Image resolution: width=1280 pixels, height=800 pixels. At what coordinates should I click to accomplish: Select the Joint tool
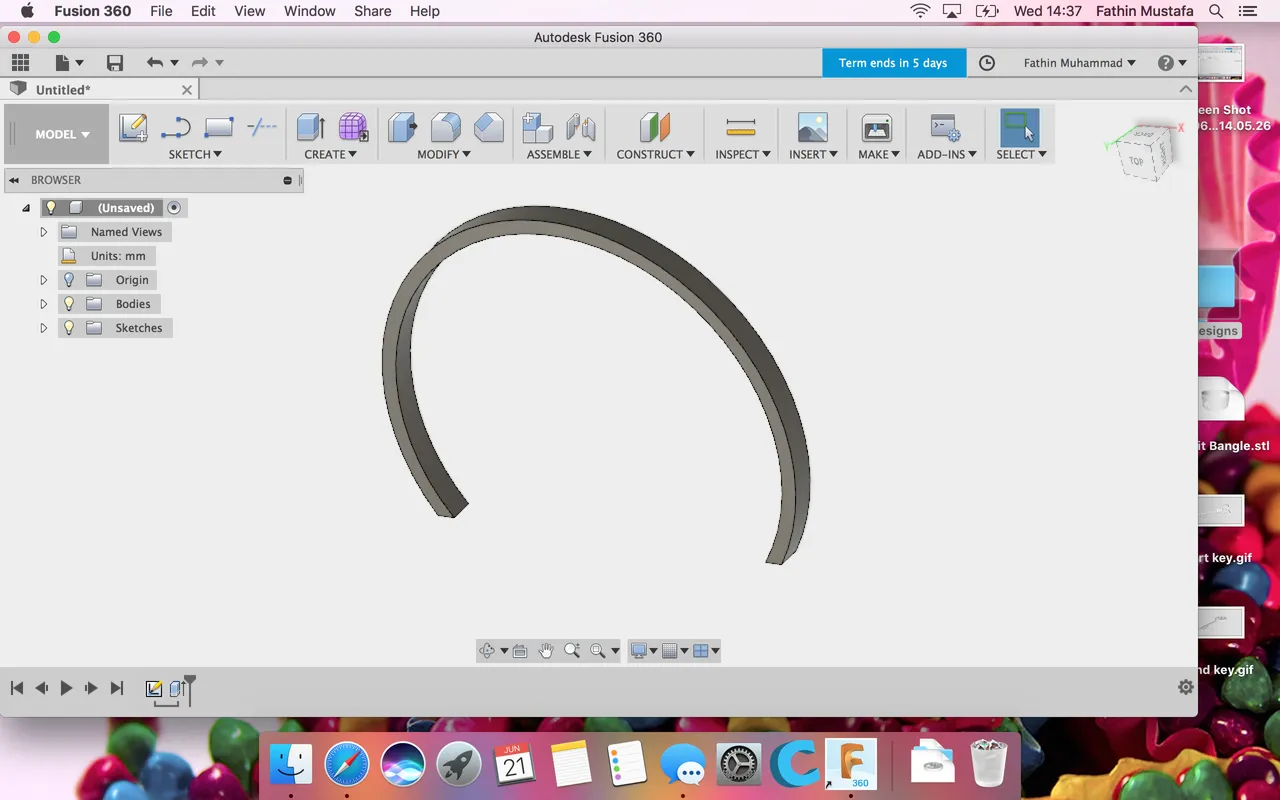581,128
